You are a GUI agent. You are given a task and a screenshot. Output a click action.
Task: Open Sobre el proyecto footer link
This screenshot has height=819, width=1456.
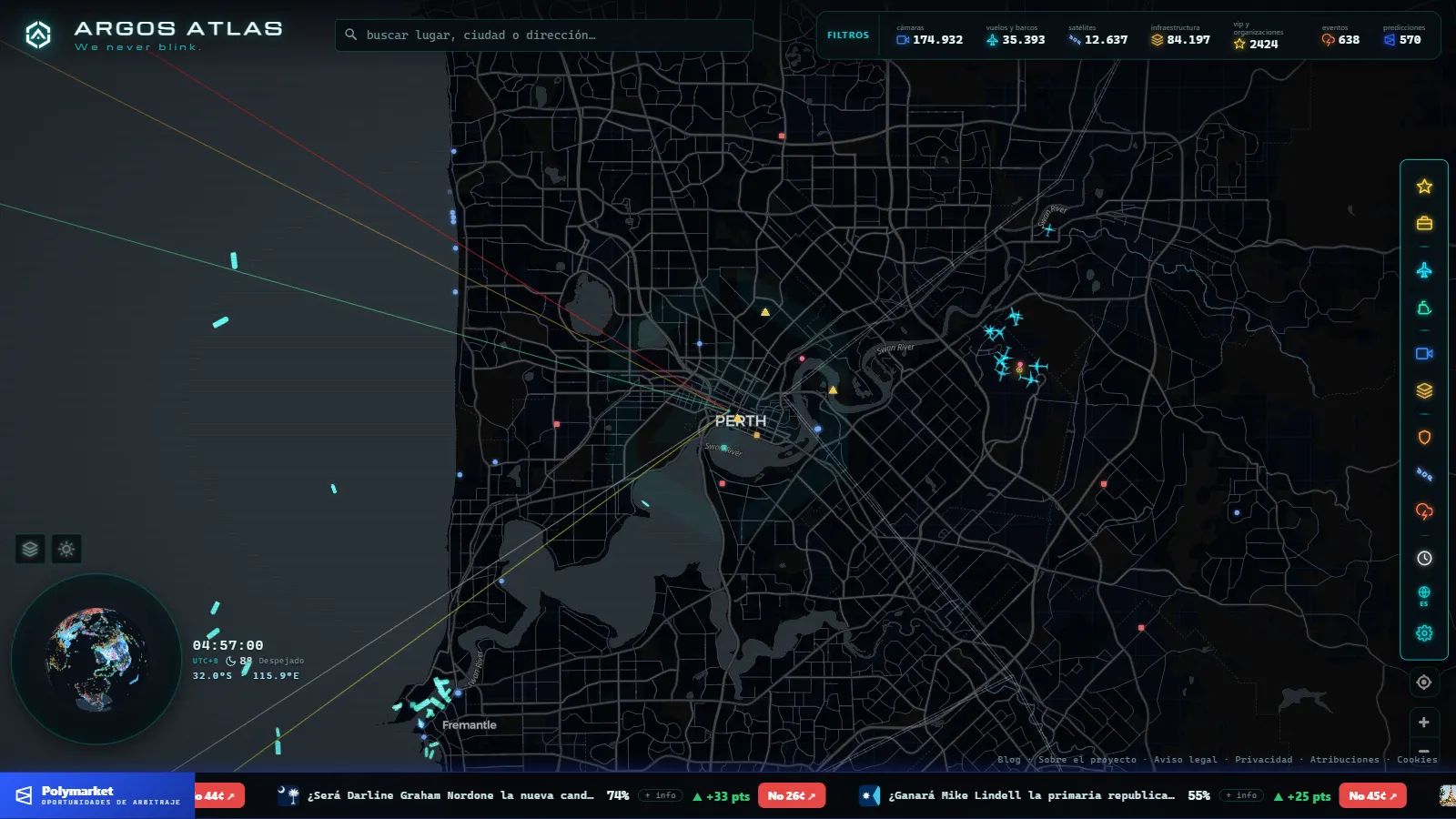(1087, 760)
